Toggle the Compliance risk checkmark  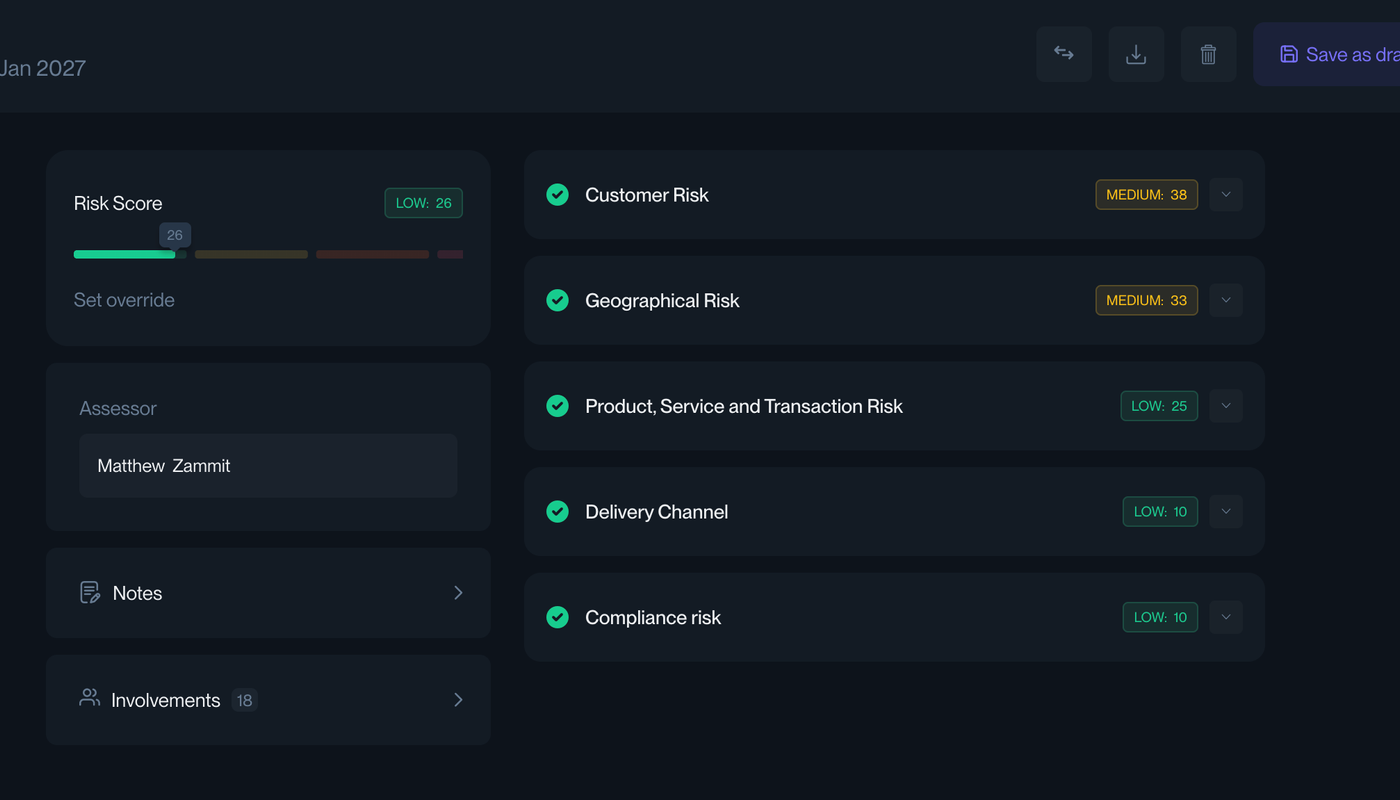[x=557, y=617]
